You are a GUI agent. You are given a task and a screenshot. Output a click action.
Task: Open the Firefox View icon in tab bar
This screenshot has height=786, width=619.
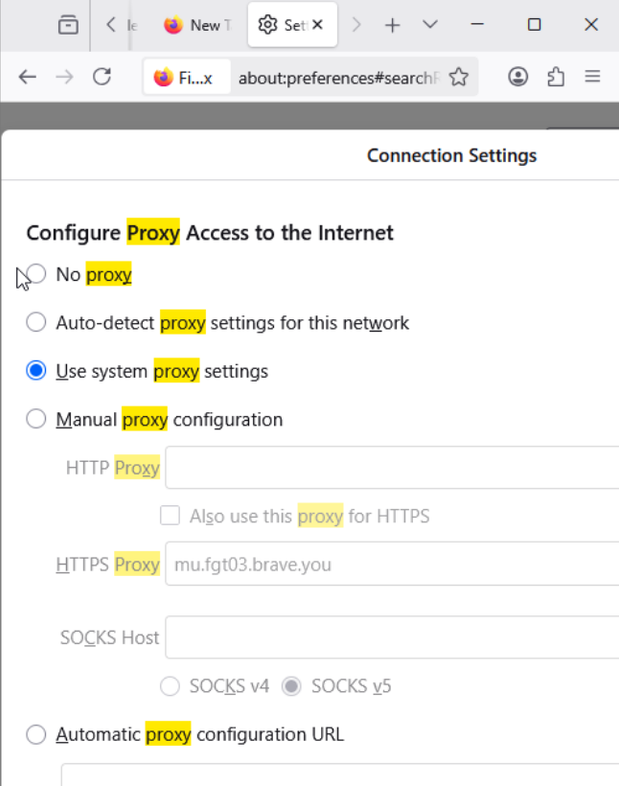pos(68,25)
